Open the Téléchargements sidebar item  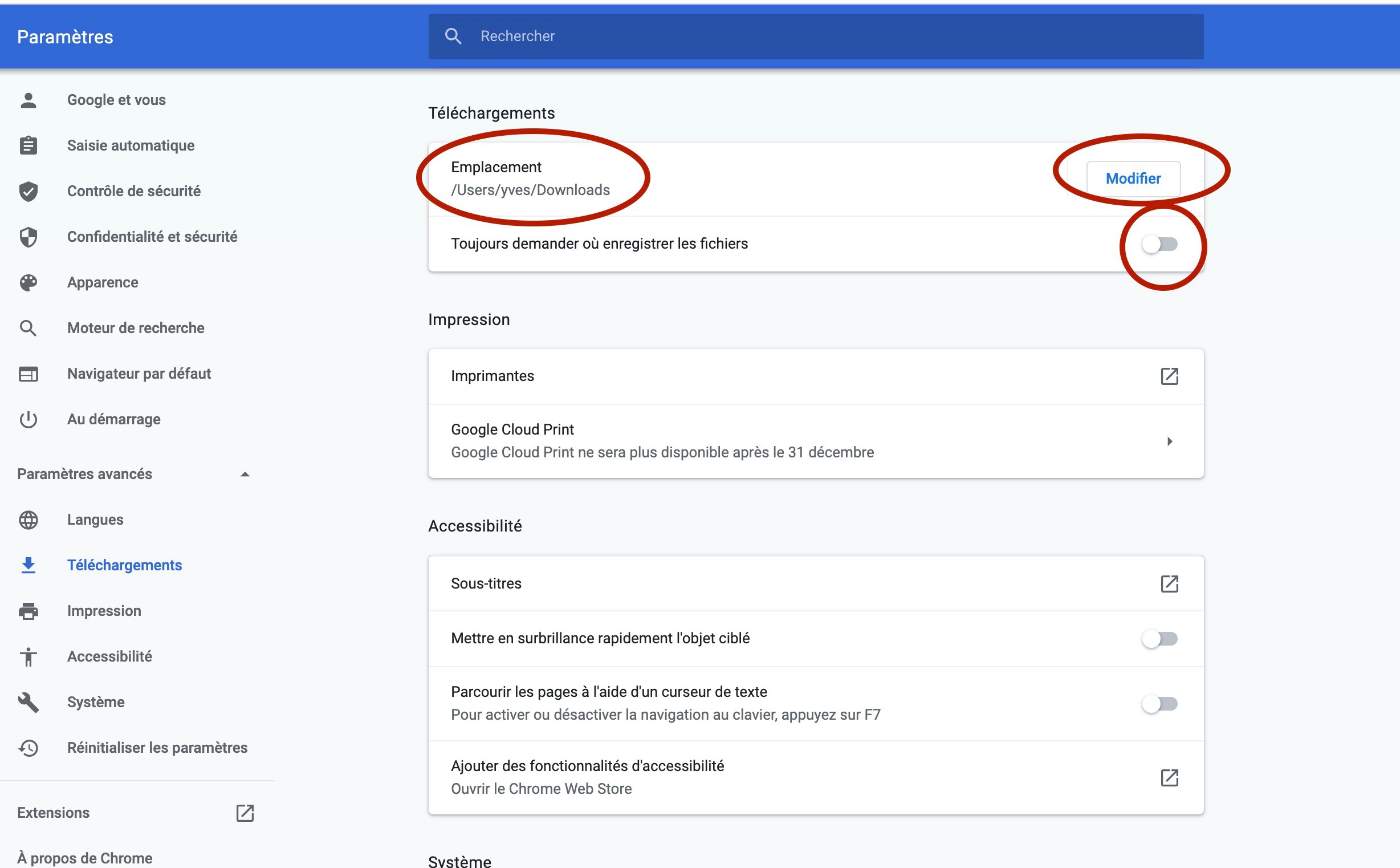coord(124,566)
